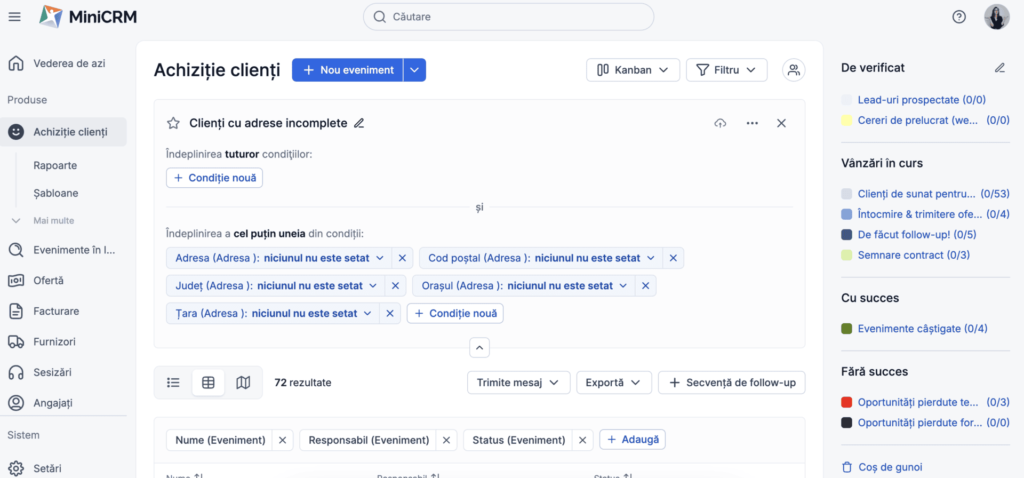Click the cloud upload icon

click(720, 123)
